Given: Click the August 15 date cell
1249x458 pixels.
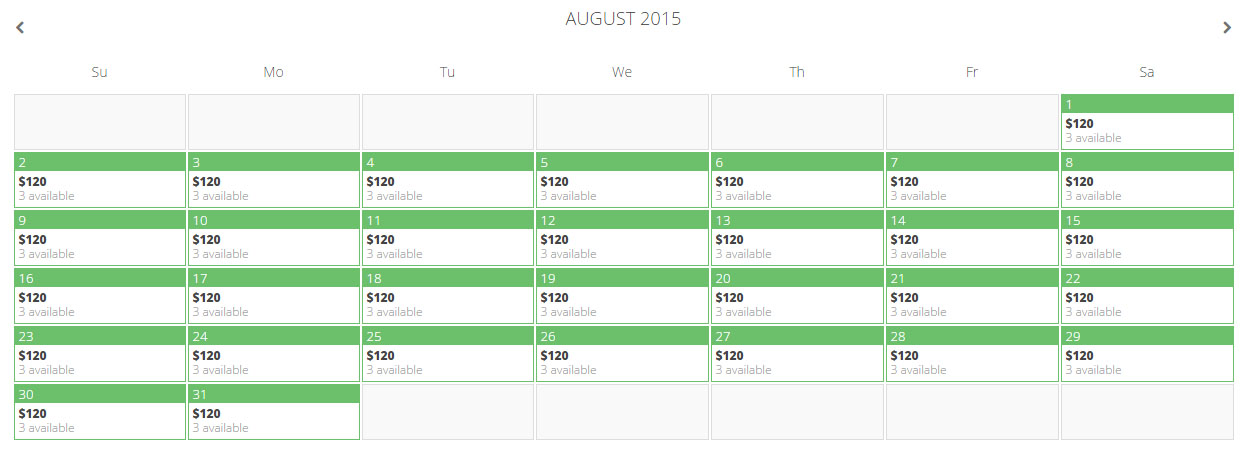Looking at the screenshot, I should point(1146,238).
